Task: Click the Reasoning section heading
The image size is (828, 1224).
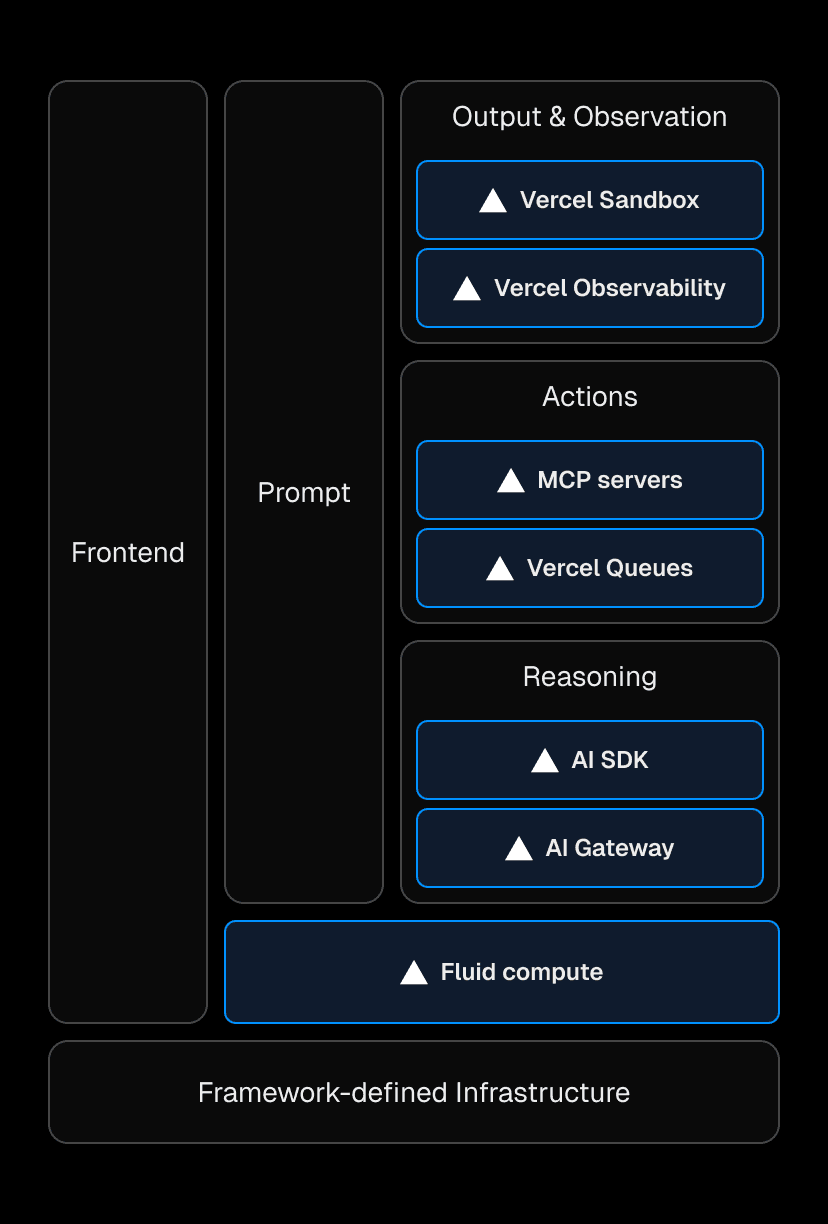Action: coord(590,677)
